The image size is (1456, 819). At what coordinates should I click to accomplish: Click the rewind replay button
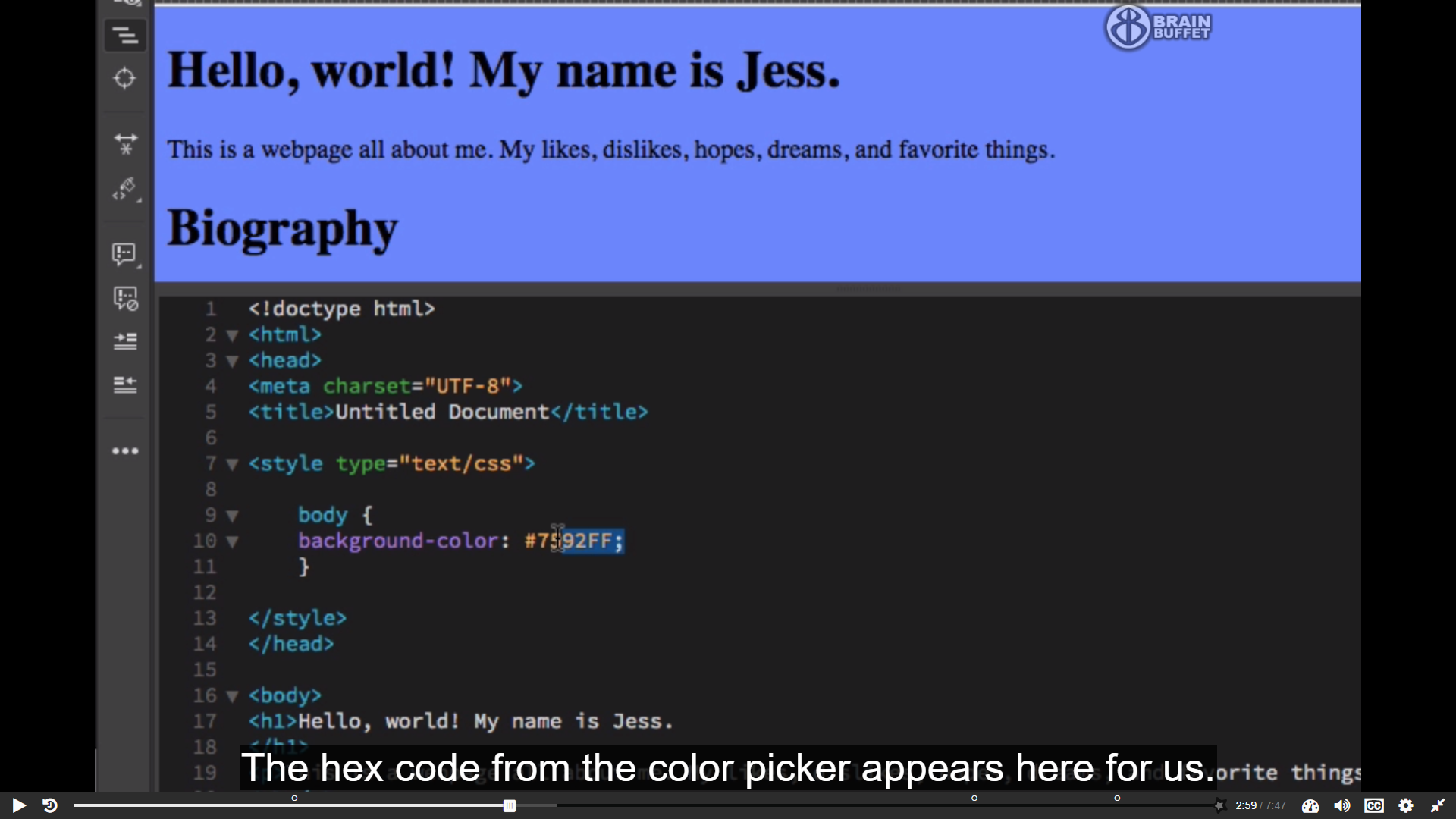[x=50, y=805]
